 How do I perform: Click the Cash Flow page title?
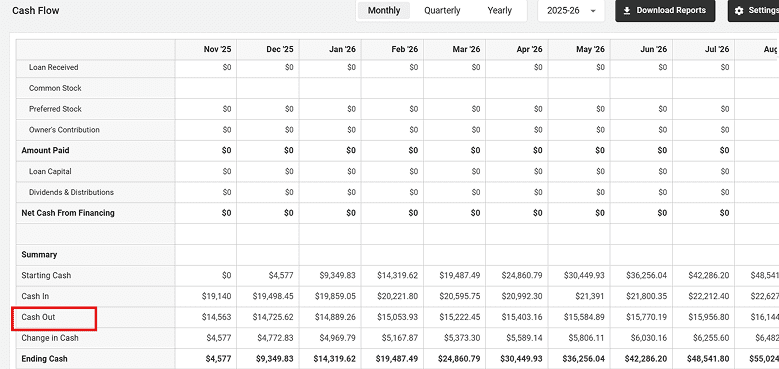pyautogui.click(x=36, y=10)
